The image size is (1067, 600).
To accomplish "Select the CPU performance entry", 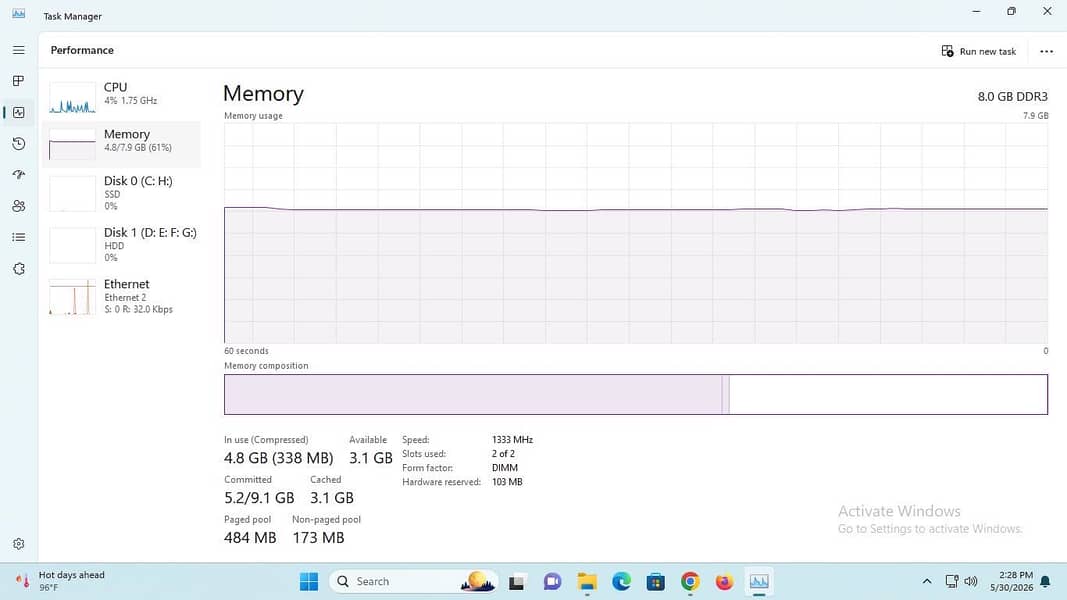I will (121, 97).
